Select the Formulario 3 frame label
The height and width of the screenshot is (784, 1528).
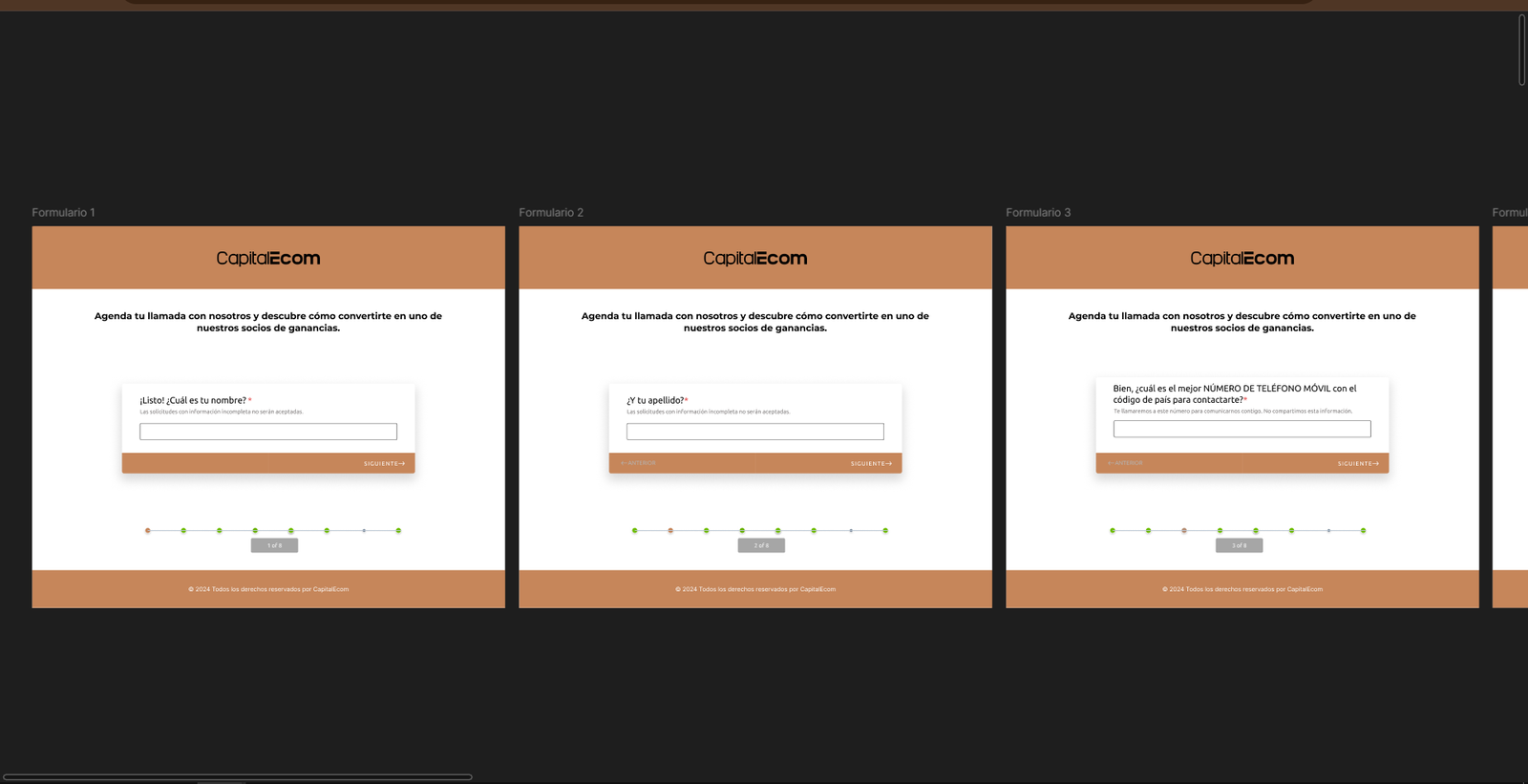pyautogui.click(x=1038, y=212)
